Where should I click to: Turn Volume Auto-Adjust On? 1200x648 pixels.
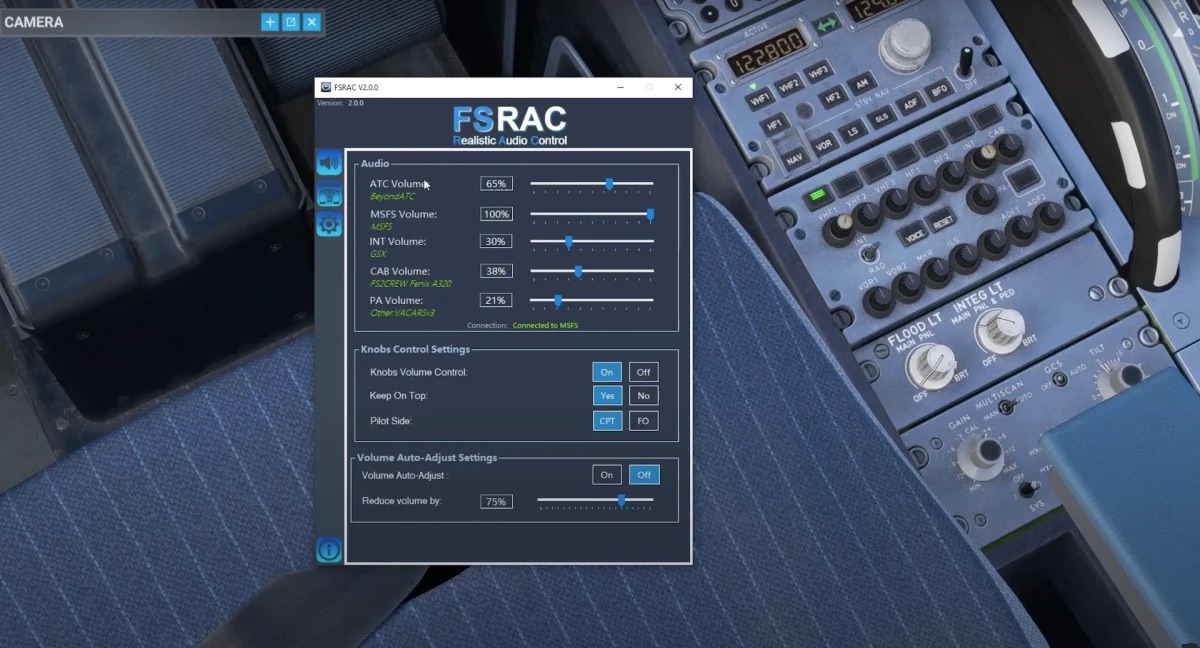[x=607, y=475]
